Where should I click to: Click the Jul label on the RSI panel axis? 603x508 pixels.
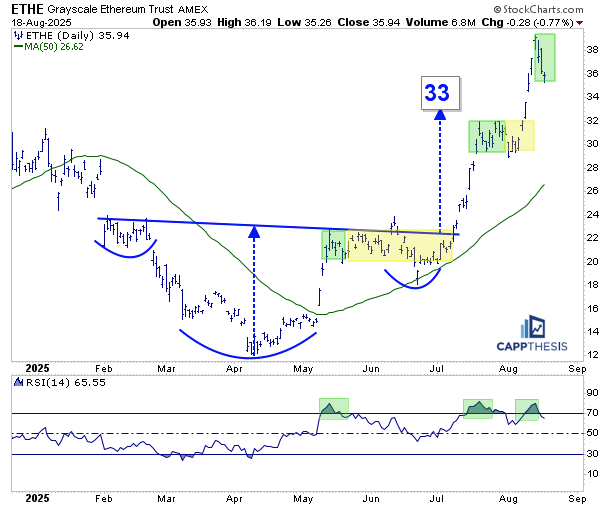click(x=437, y=496)
